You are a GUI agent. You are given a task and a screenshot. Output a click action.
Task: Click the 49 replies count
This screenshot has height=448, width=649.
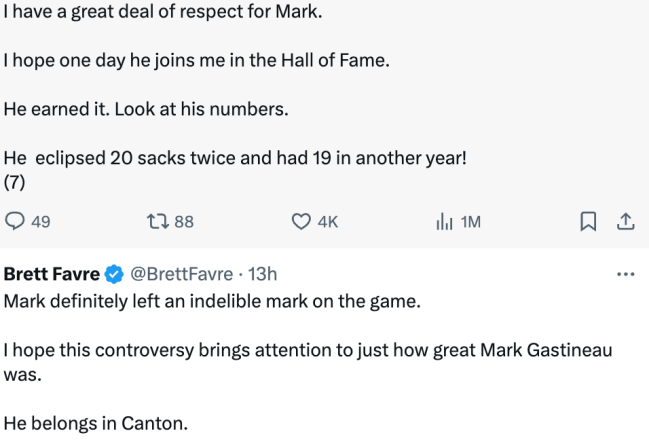[41, 222]
